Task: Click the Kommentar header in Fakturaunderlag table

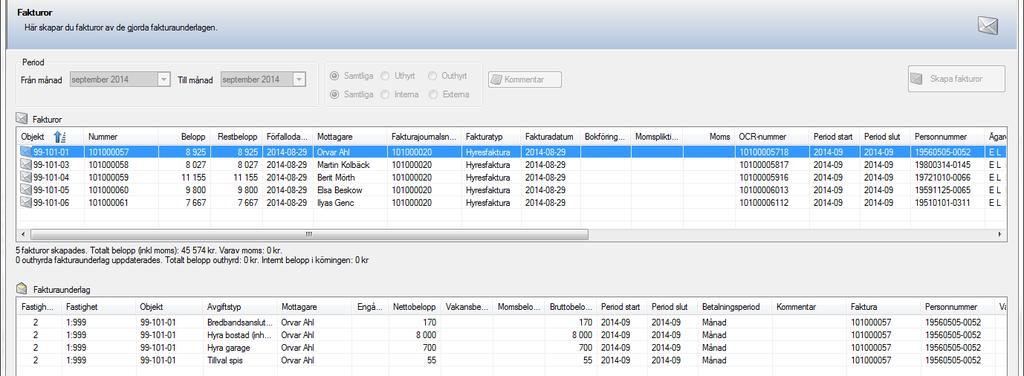Action: (810, 307)
